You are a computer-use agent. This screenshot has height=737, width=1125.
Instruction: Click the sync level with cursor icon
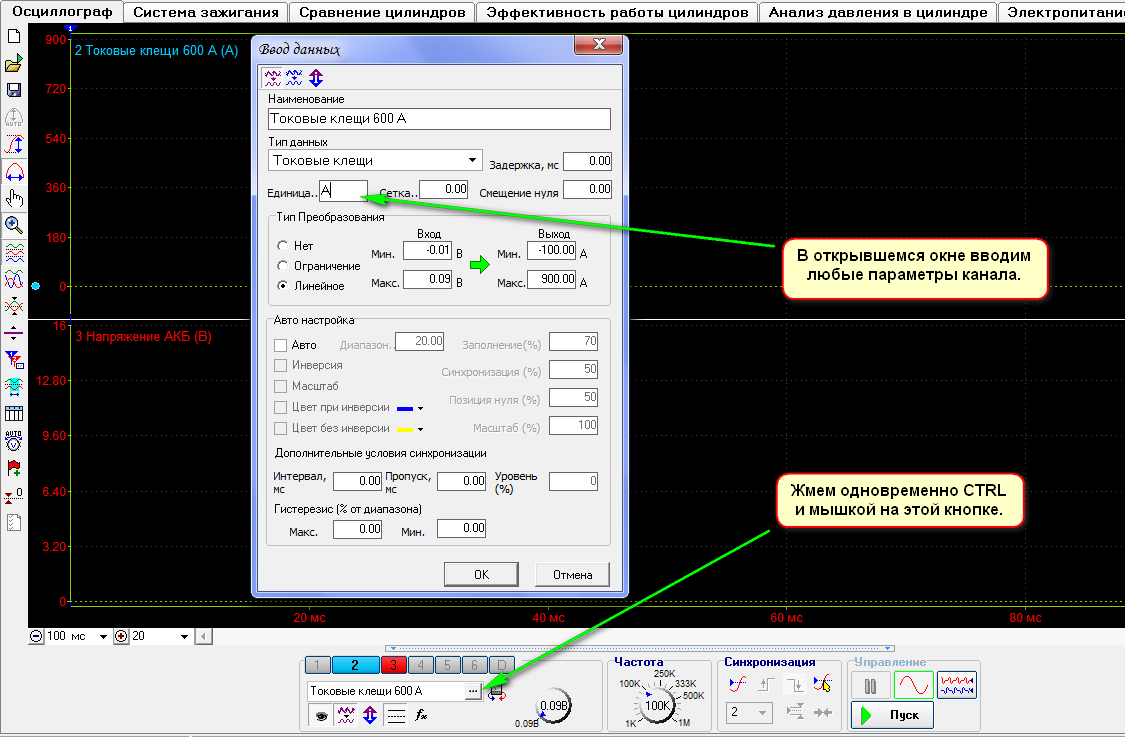pos(822,685)
